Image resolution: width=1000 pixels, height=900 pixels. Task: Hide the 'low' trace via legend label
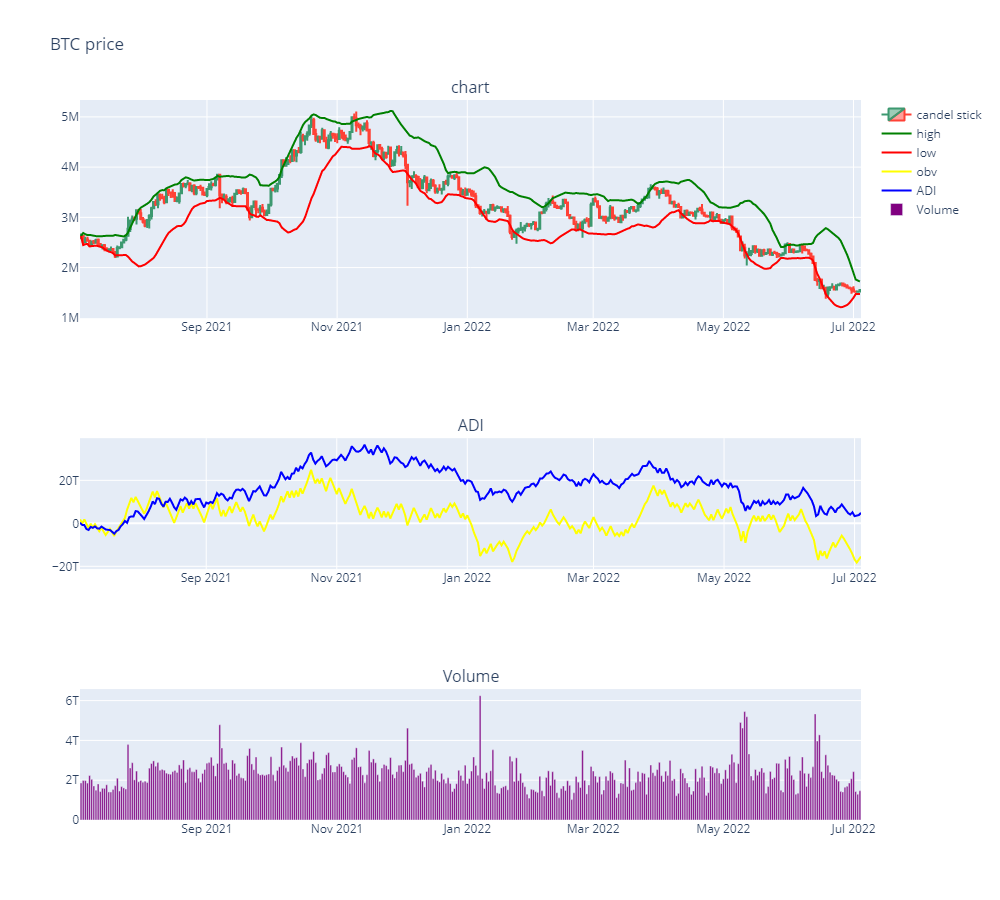click(926, 153)
